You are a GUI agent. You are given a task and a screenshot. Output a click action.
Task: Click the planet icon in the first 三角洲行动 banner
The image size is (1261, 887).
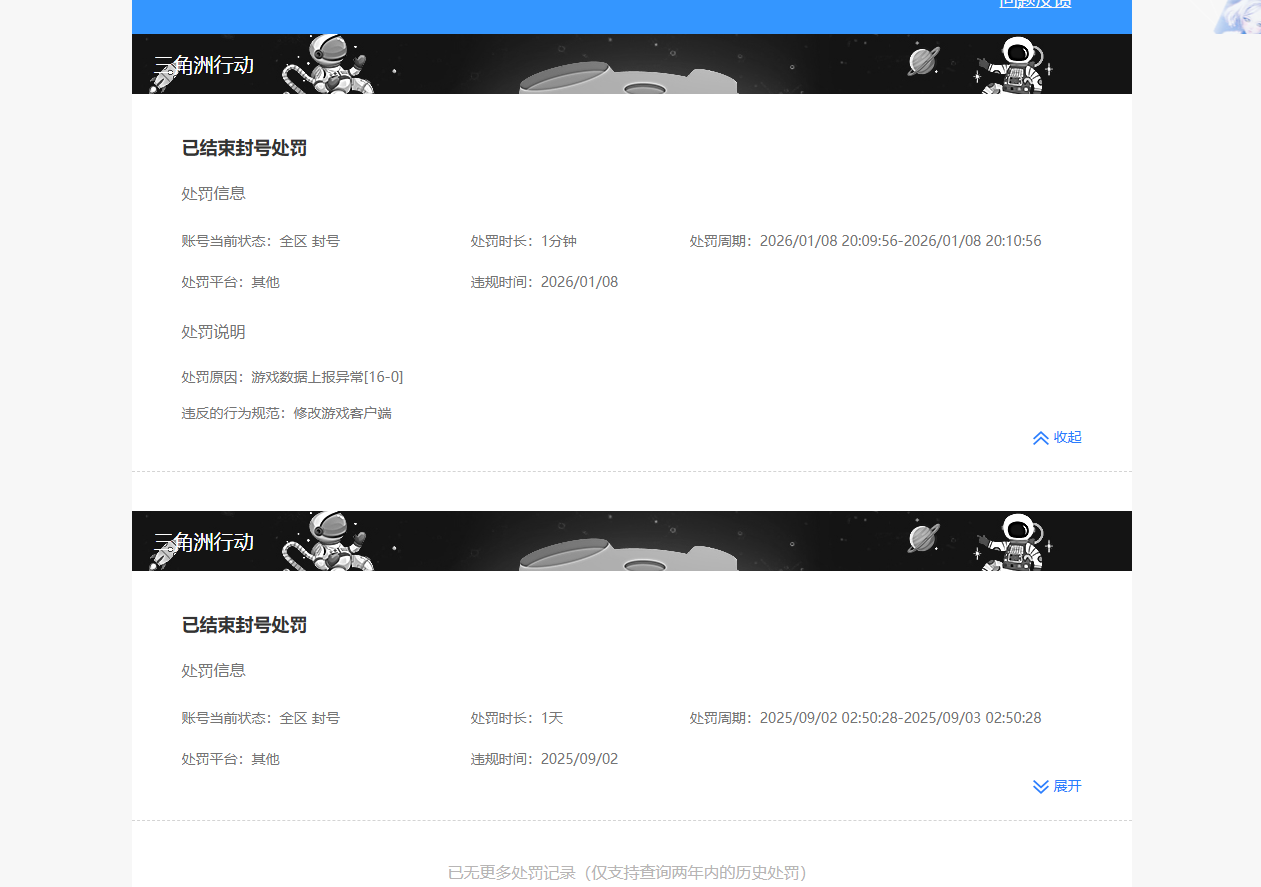click(921, 60)
